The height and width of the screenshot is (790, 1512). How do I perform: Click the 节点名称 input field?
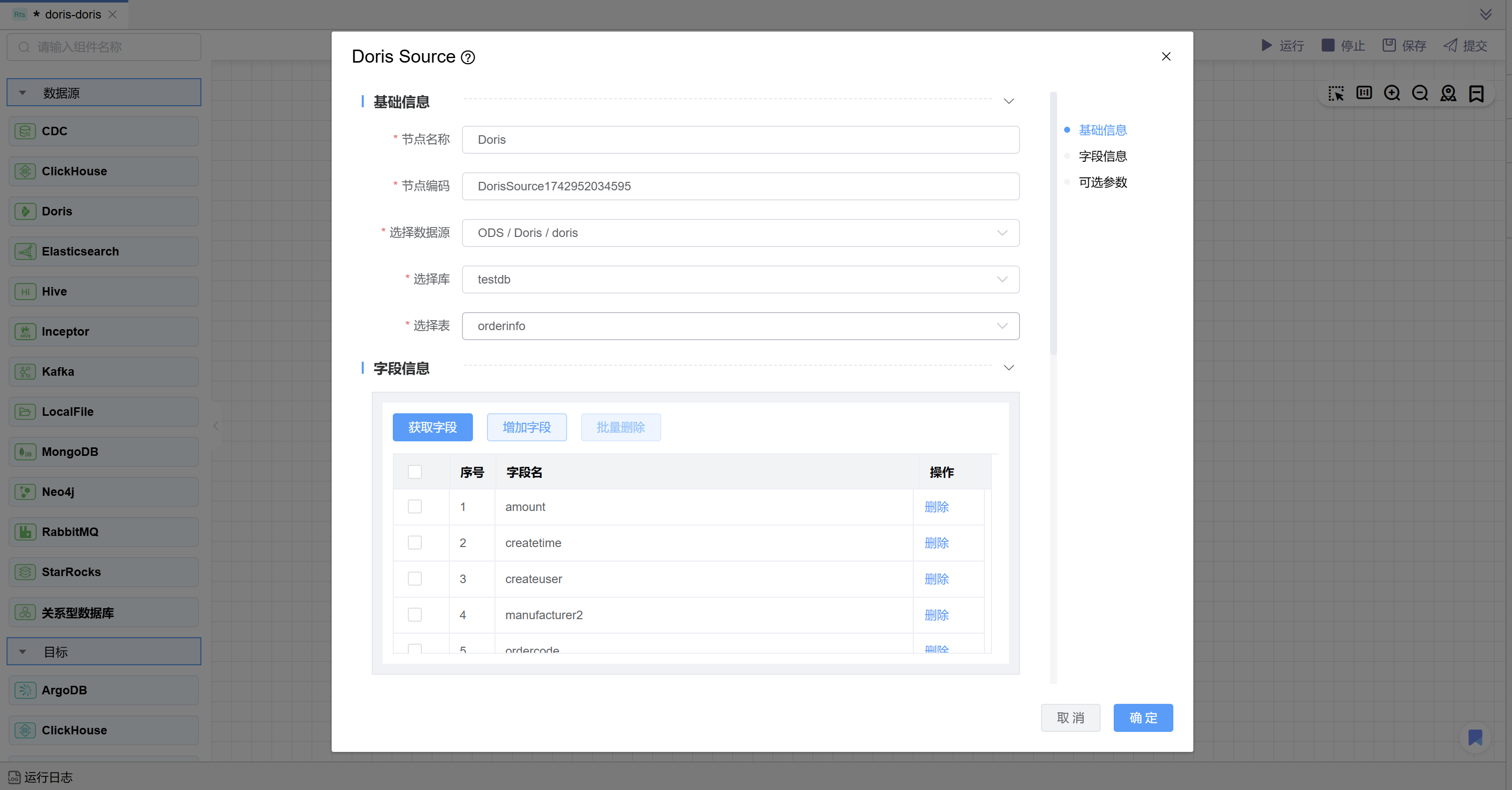(x=740, y=140)
